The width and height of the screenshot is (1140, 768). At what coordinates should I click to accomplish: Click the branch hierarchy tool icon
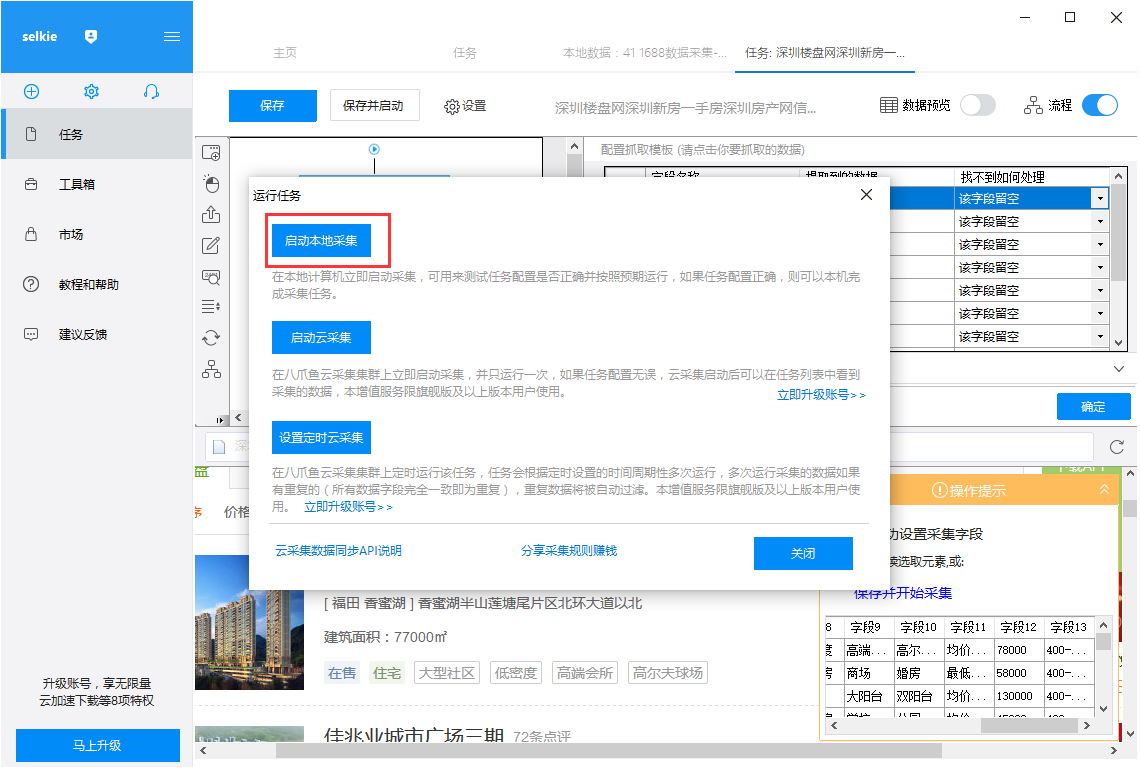(x=211, y=369)
